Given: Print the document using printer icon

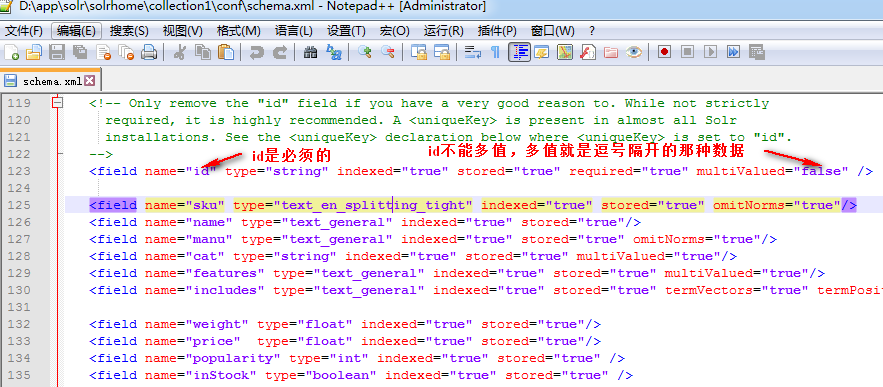Looking at the screenshot, I should (149, 52).
